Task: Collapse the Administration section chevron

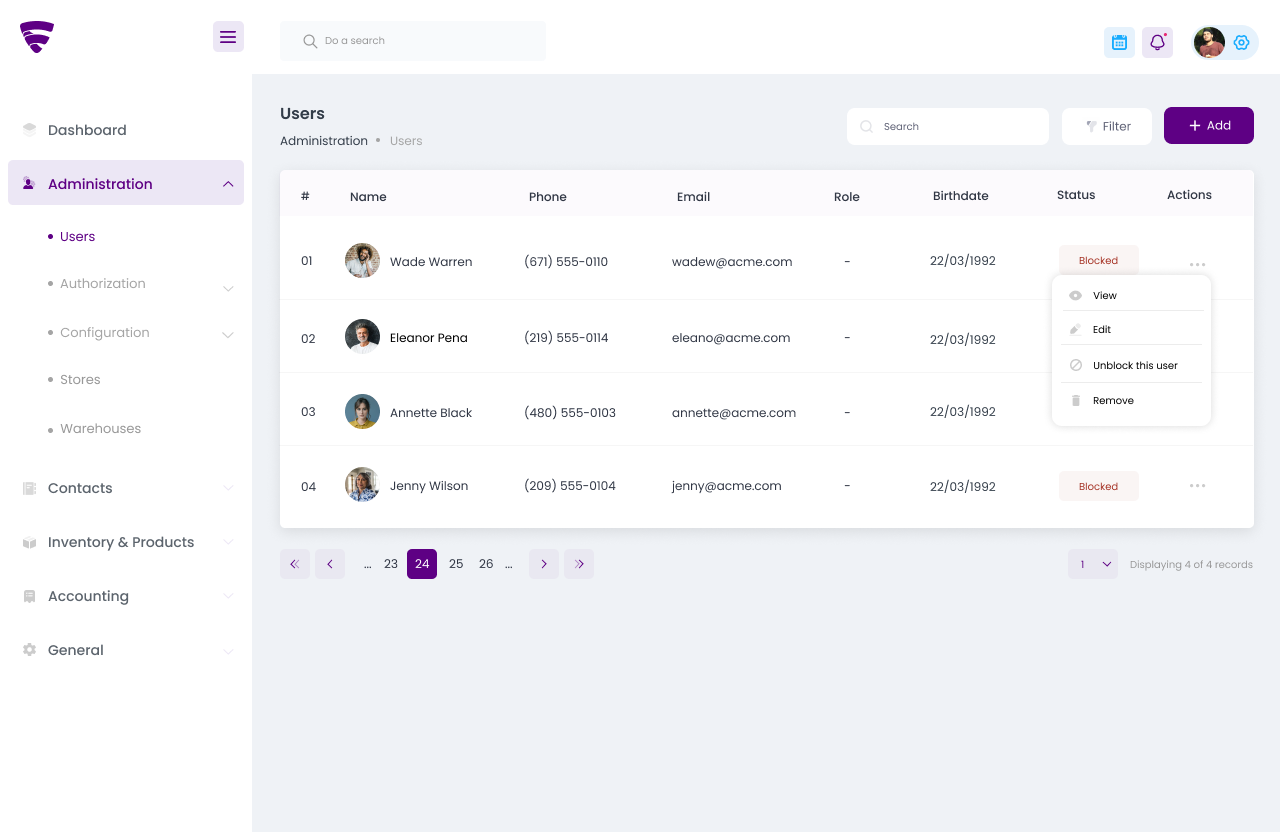Action: pos(228,184)
